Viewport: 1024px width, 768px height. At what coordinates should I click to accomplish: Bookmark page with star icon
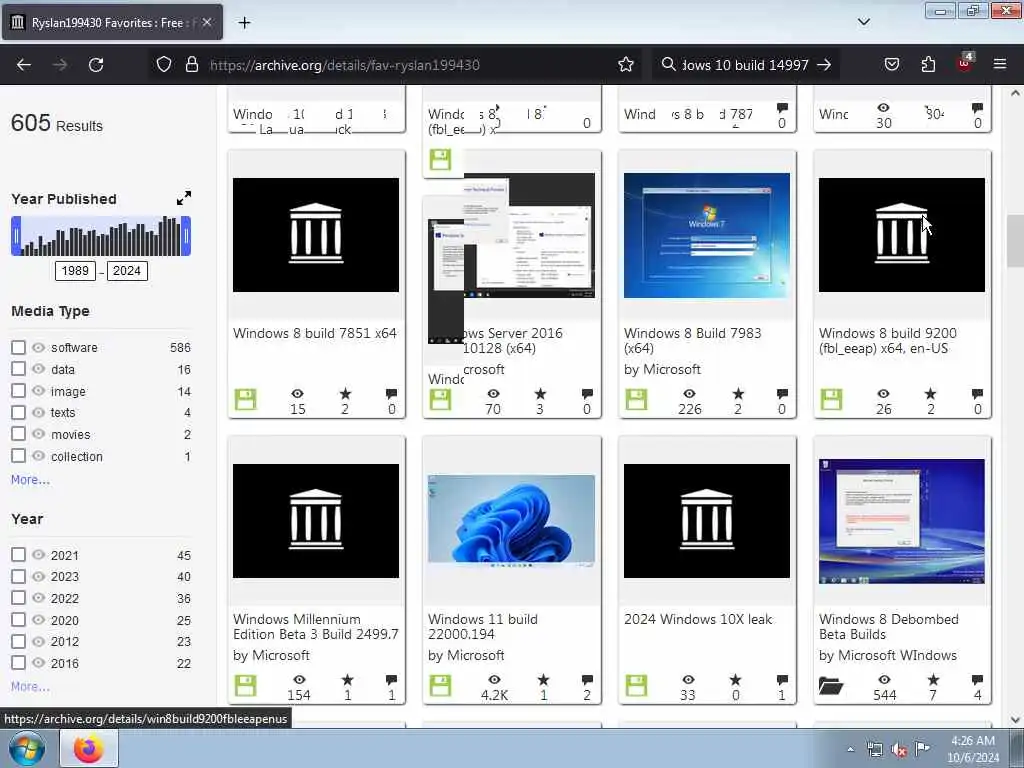(626, 64)
